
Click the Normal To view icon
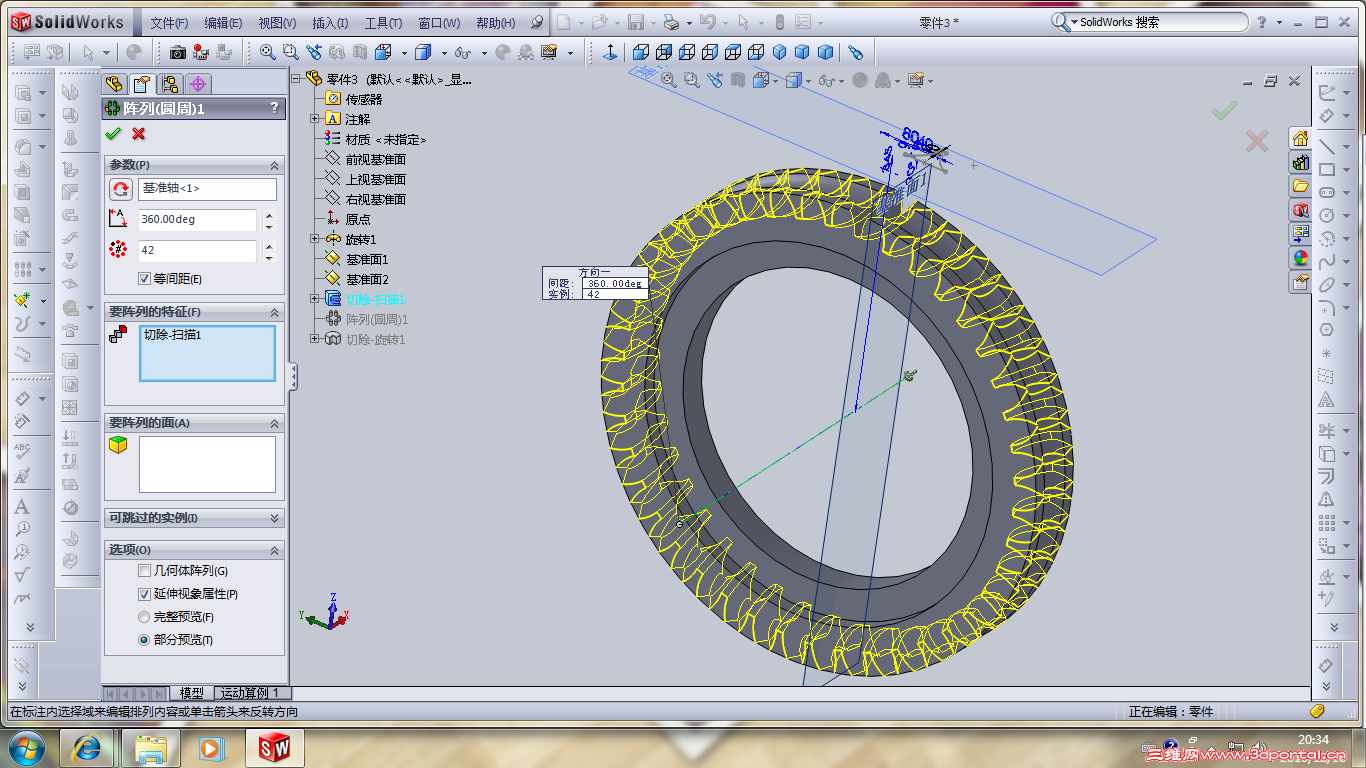pos(611,52)
